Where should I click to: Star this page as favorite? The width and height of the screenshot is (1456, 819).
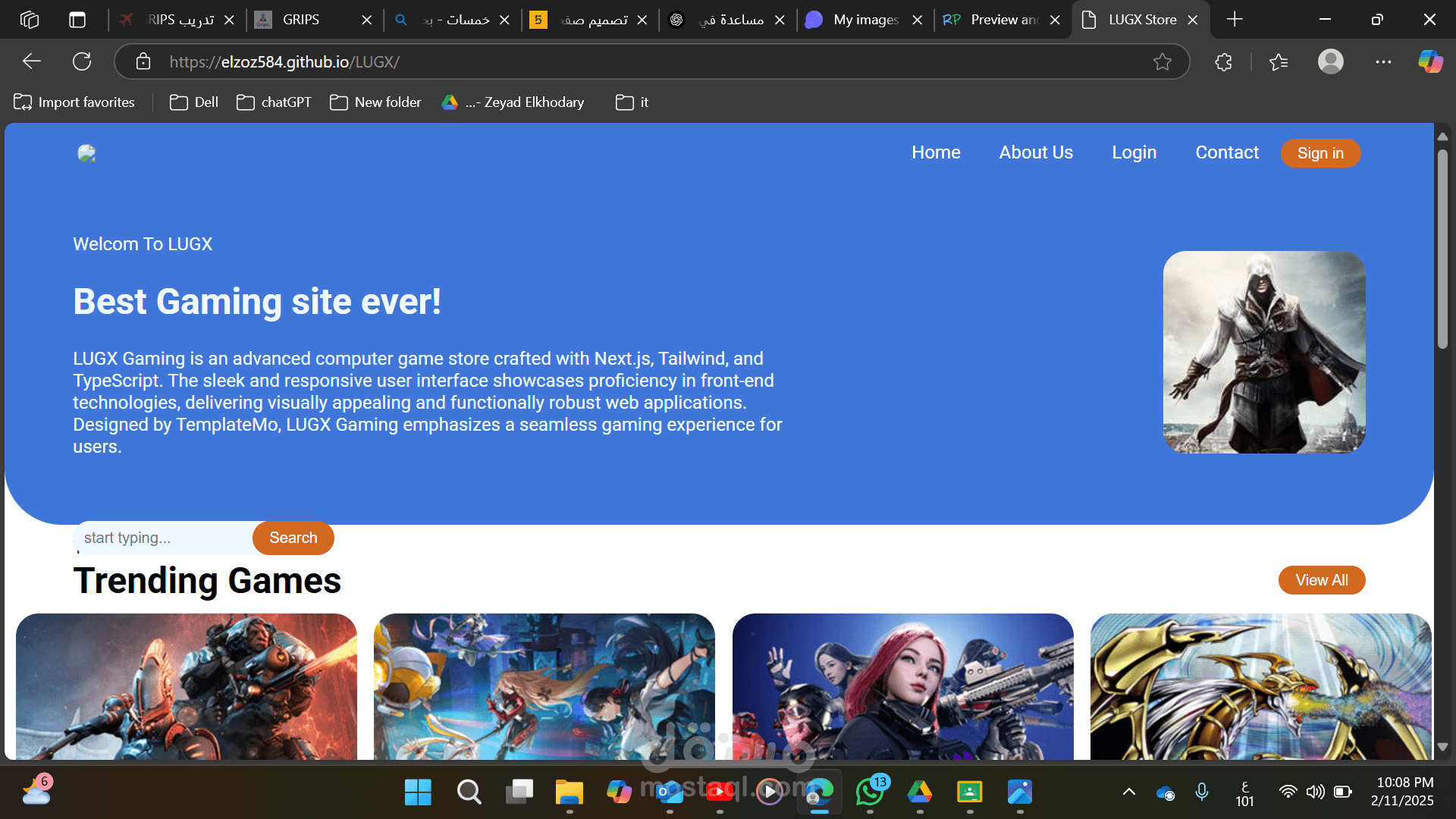(x=1162, y=61)
